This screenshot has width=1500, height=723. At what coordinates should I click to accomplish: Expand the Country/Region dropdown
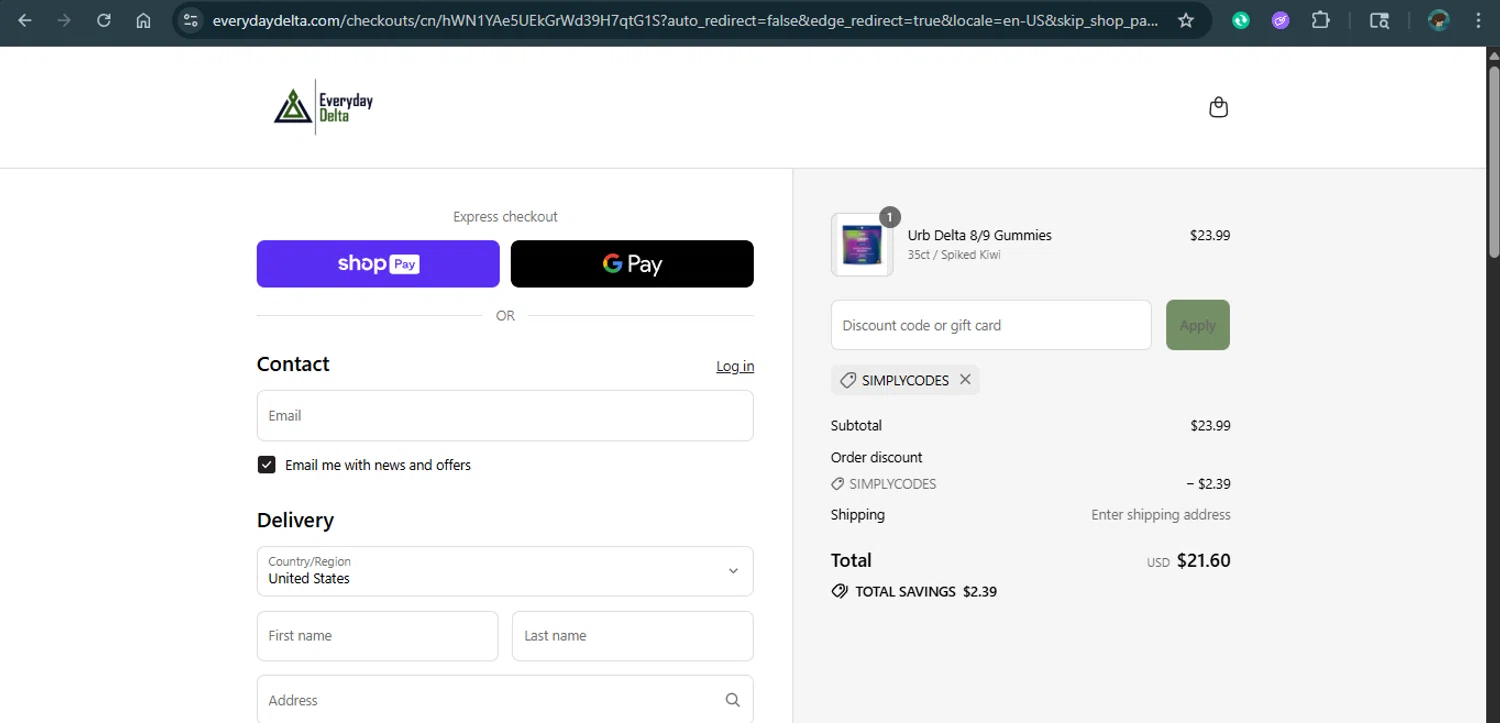[x=505, y=571]
